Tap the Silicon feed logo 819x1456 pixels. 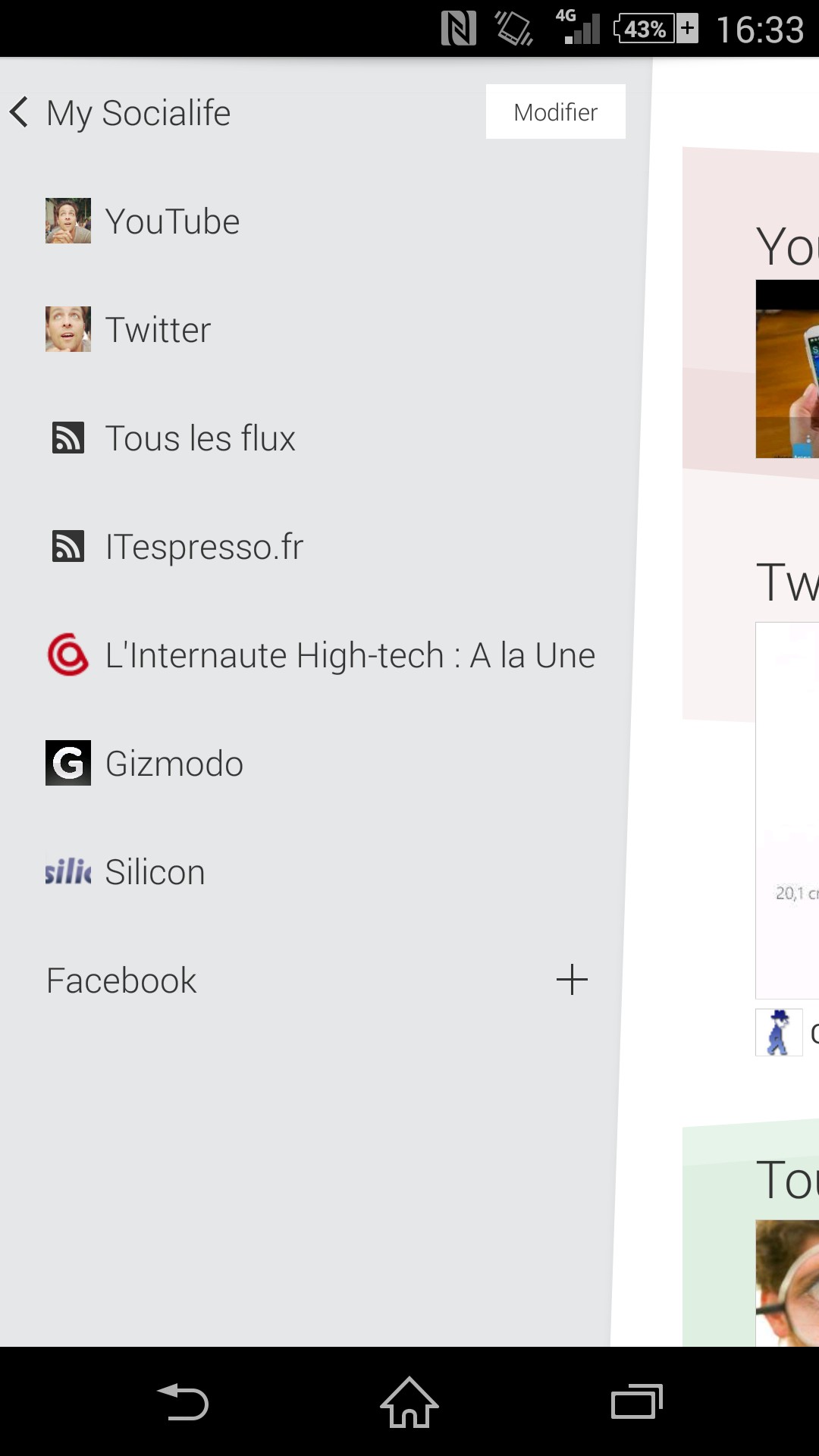click(68, 871)
